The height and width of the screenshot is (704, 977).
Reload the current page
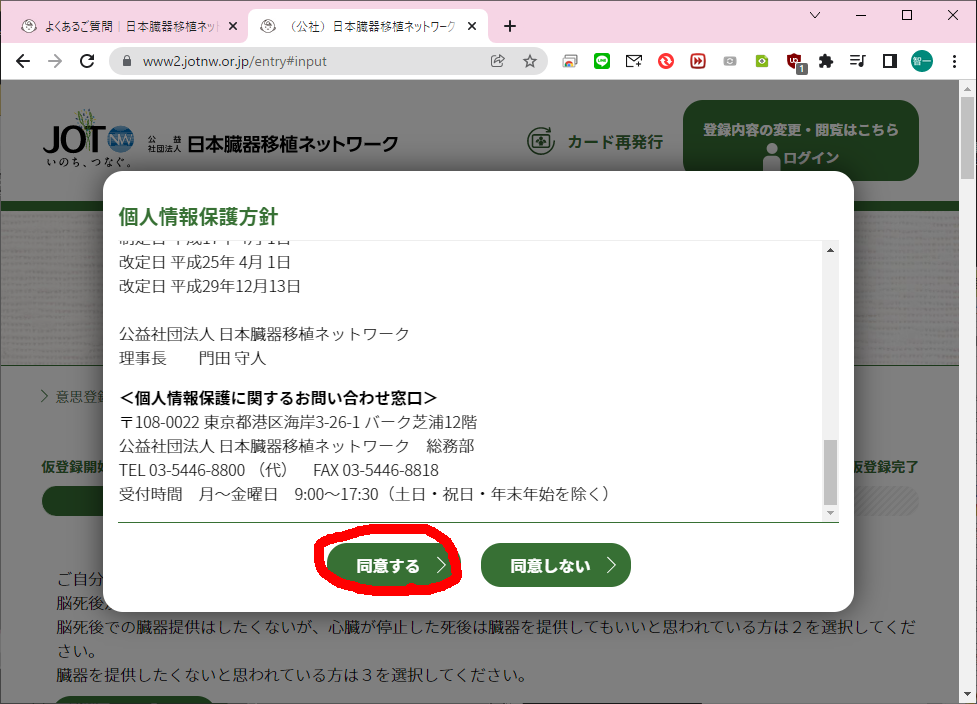tap(88, 61)
